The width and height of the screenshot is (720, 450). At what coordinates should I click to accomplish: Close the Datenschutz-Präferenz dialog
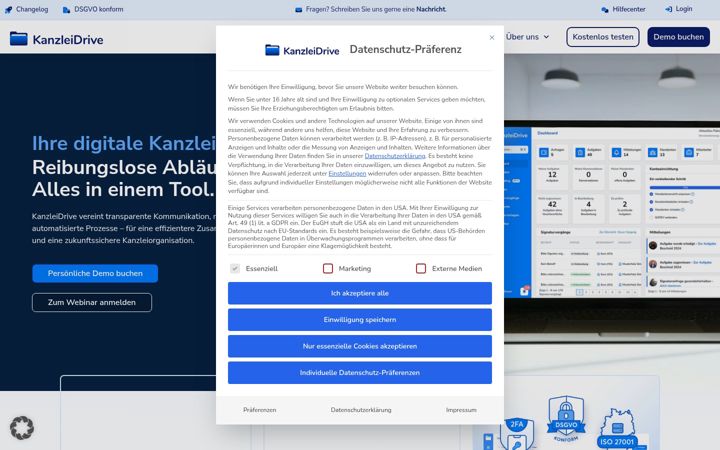492,37
